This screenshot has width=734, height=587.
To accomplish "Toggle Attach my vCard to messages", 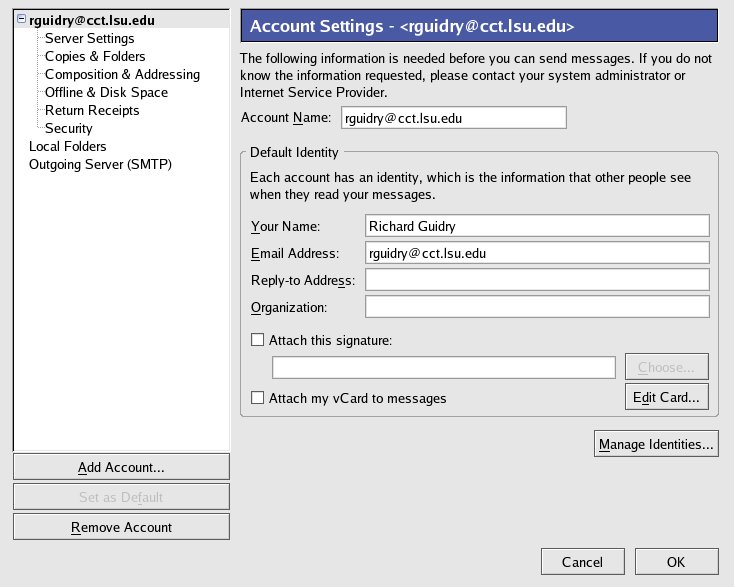I will (x=258, y=398).
